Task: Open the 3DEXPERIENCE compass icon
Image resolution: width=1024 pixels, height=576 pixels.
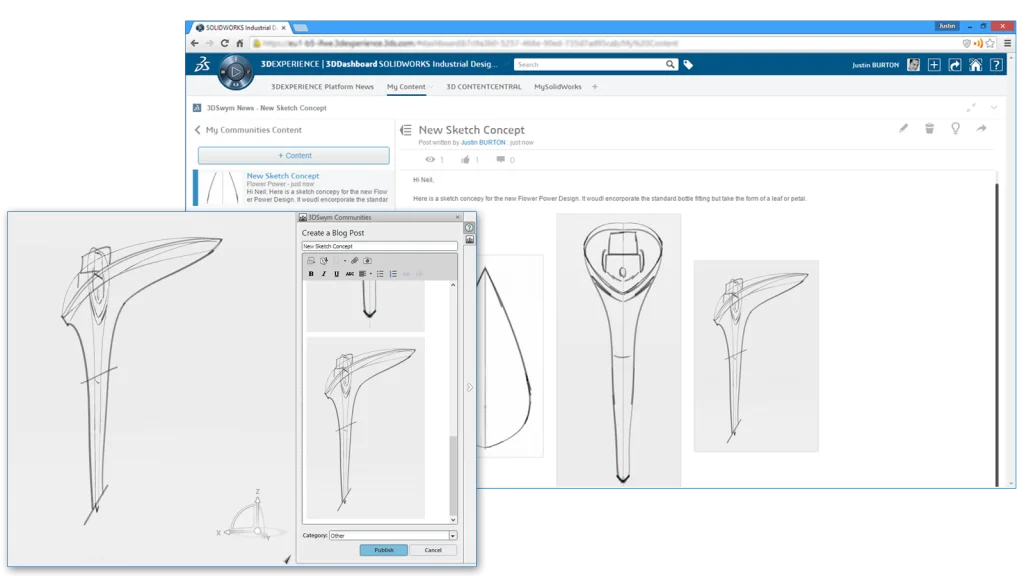Action: [x=235, y=72]
